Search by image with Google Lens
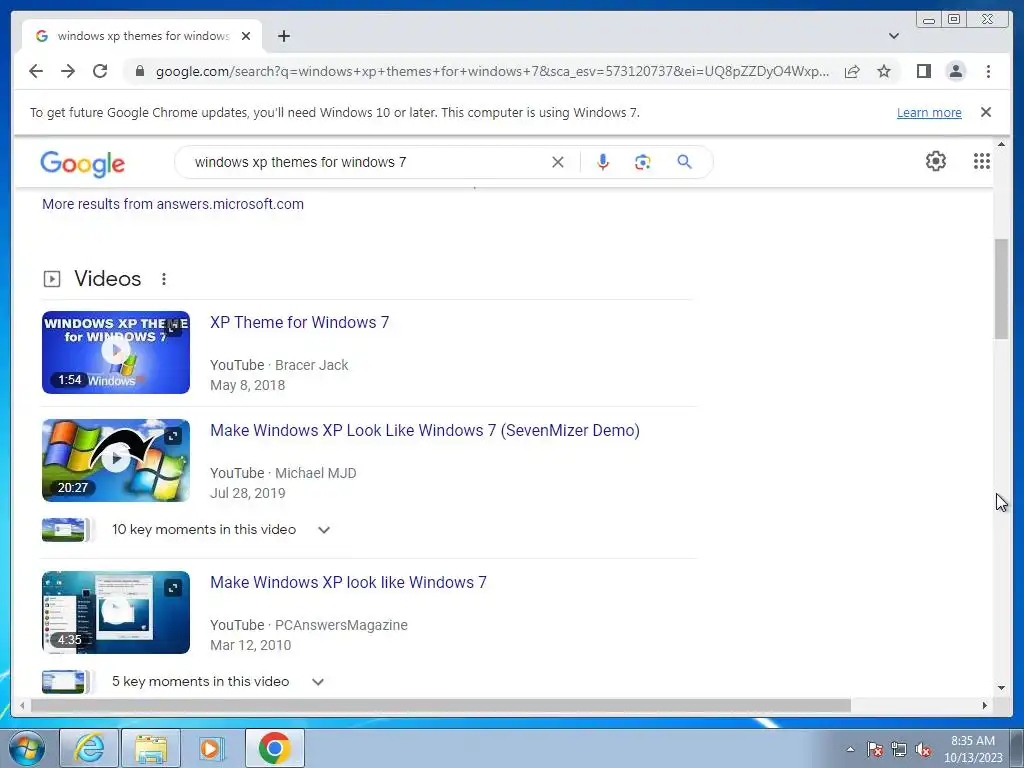The height and width of the screenshot is (768, 1024). pos(643,162)
